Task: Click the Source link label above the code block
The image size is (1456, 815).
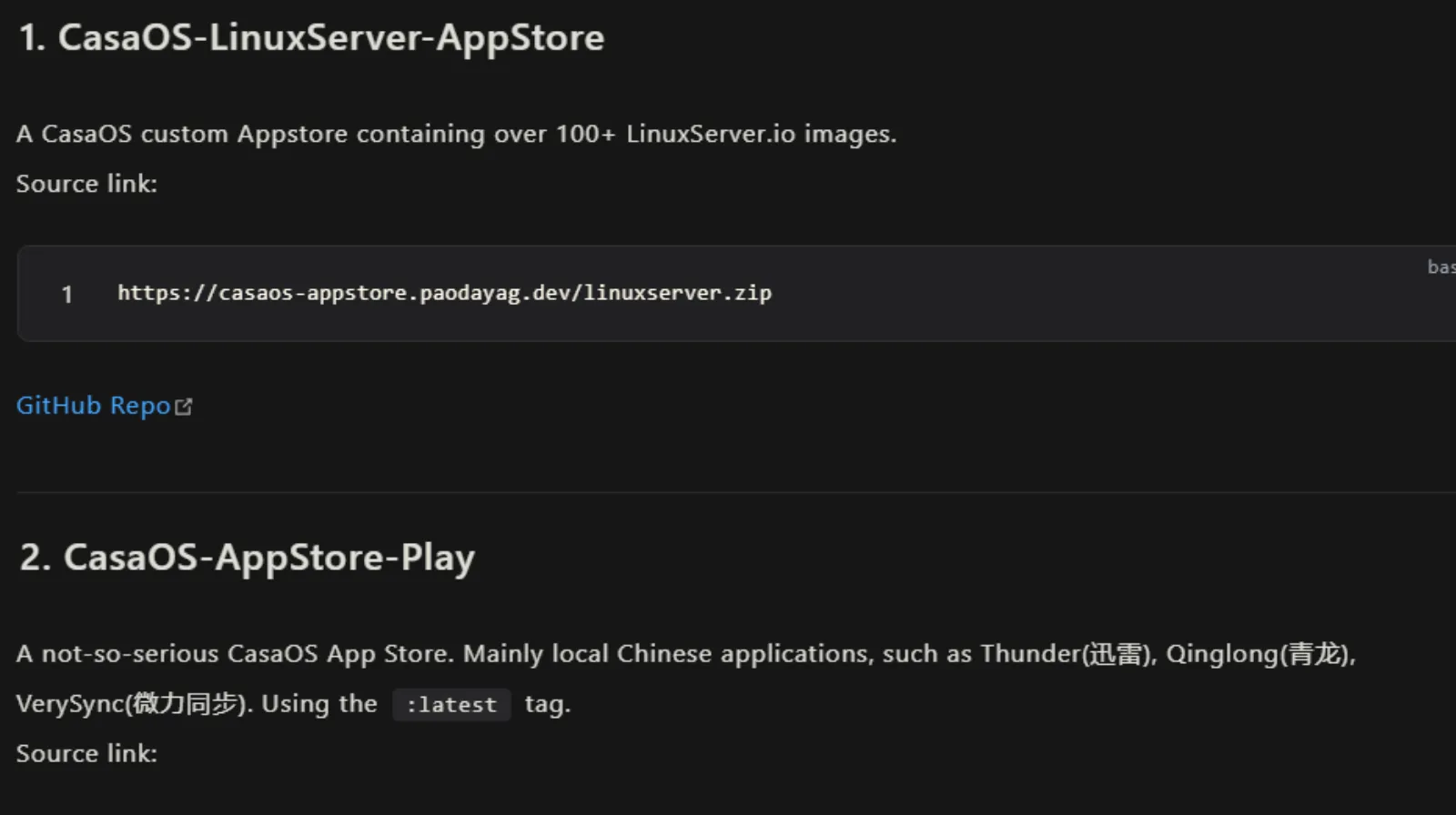Action: [x=86, y=184]
